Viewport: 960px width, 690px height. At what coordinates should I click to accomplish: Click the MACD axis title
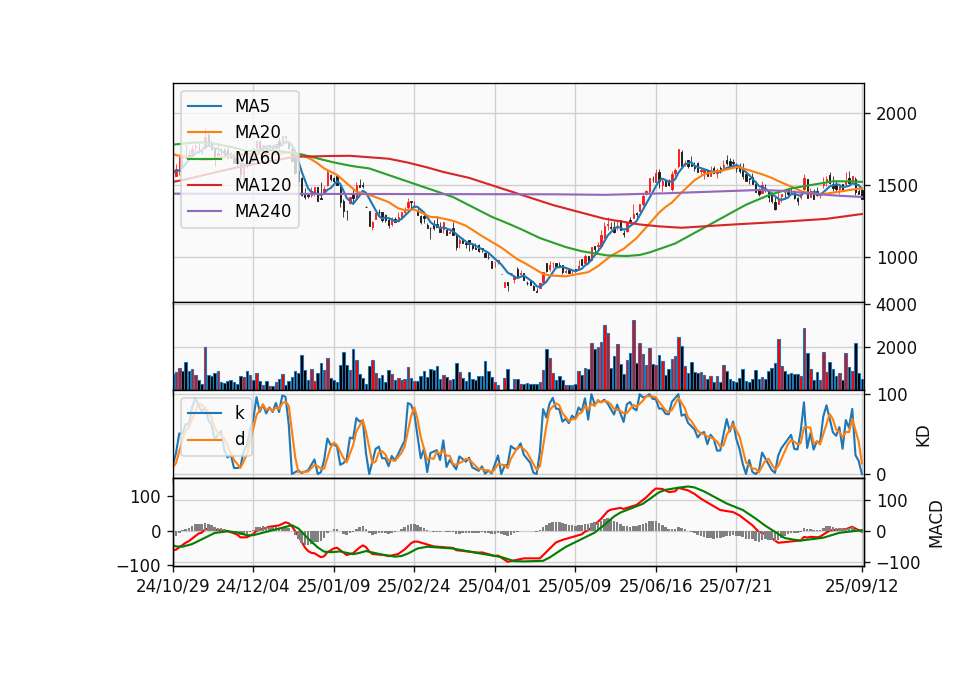pos(936,524)
